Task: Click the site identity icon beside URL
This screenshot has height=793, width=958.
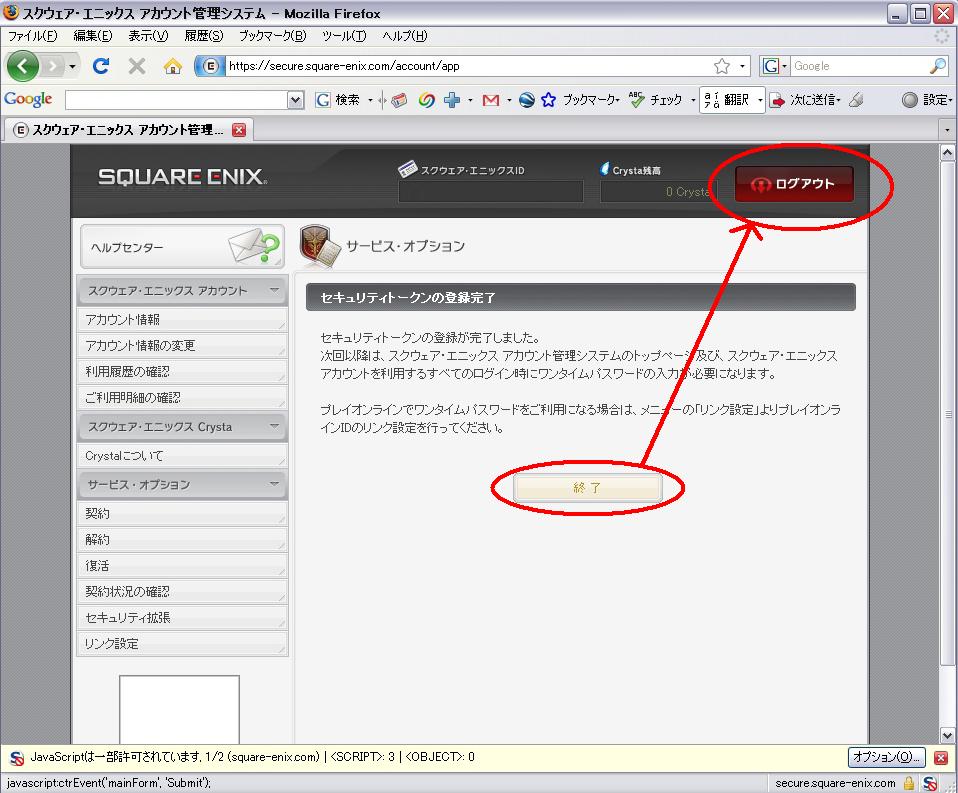Action: 210,66
